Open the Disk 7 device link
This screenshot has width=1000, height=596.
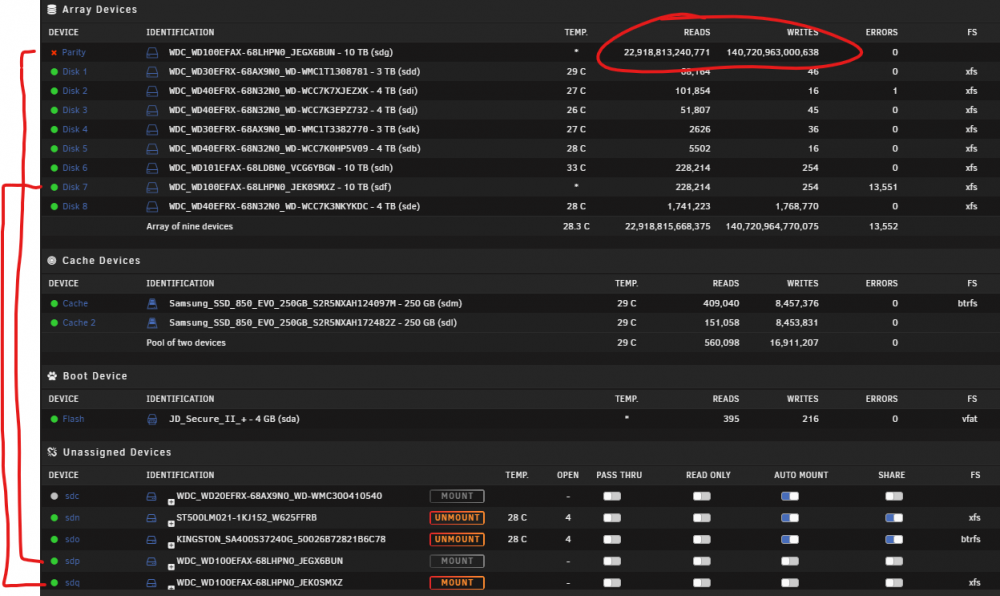[75, 187]
